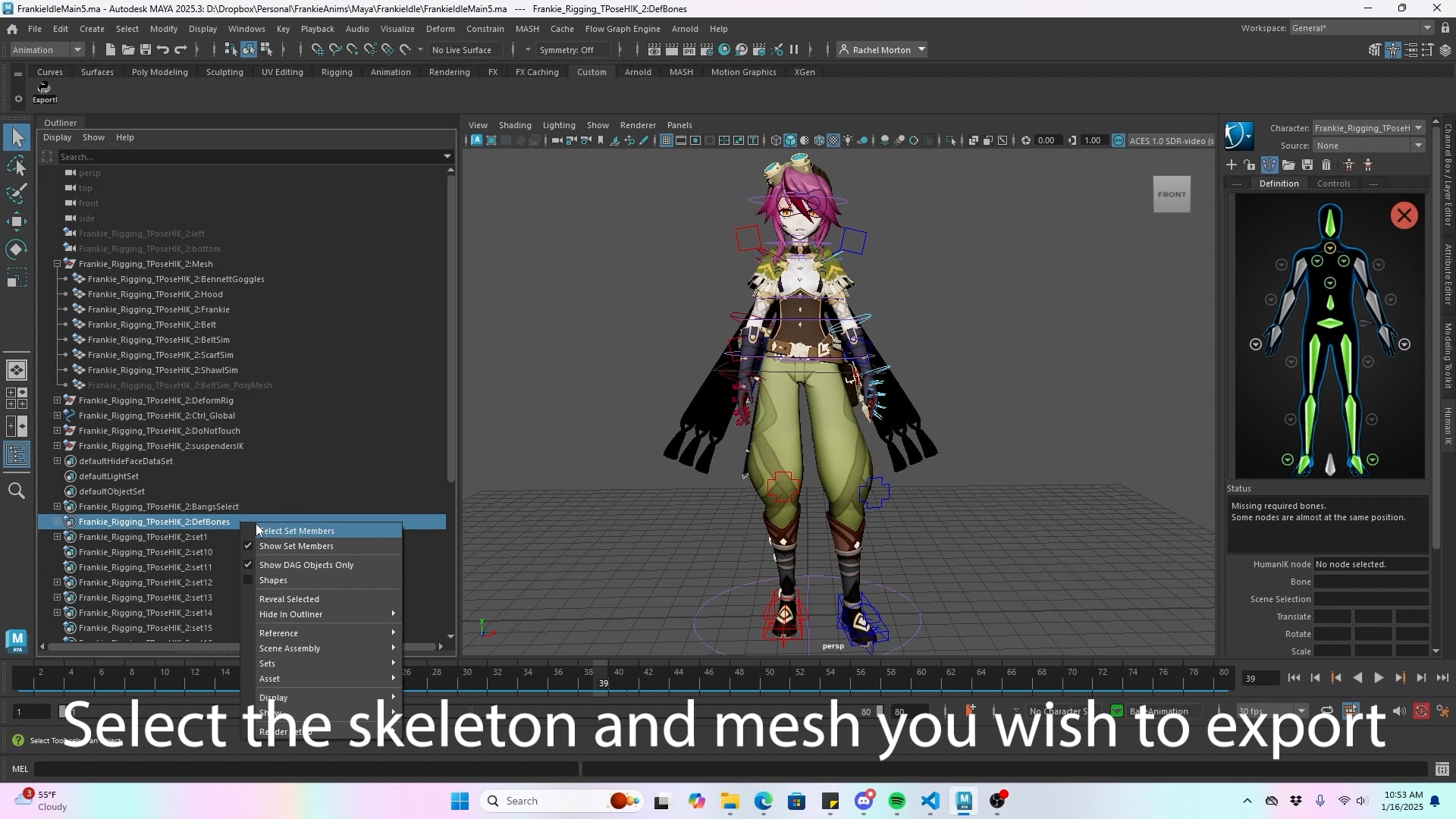This screenshot has width=1456, height=819.
Task: Play animation forward button
Action: pyautogui.click(x=1379, y=678)
